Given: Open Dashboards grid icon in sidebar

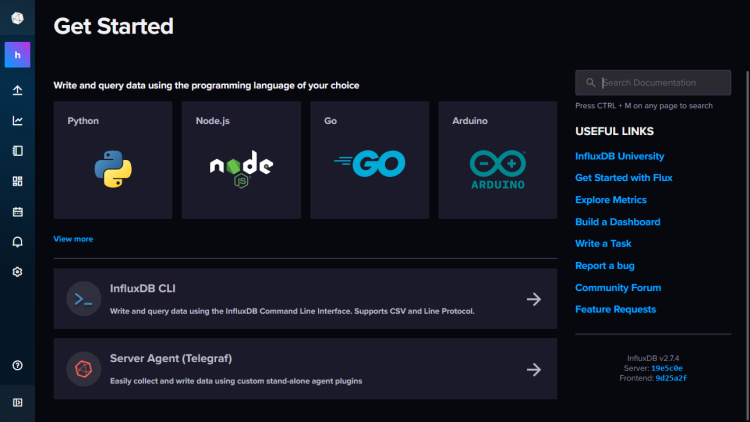Looking at the screenshot, I should click(x=17, y=181).
